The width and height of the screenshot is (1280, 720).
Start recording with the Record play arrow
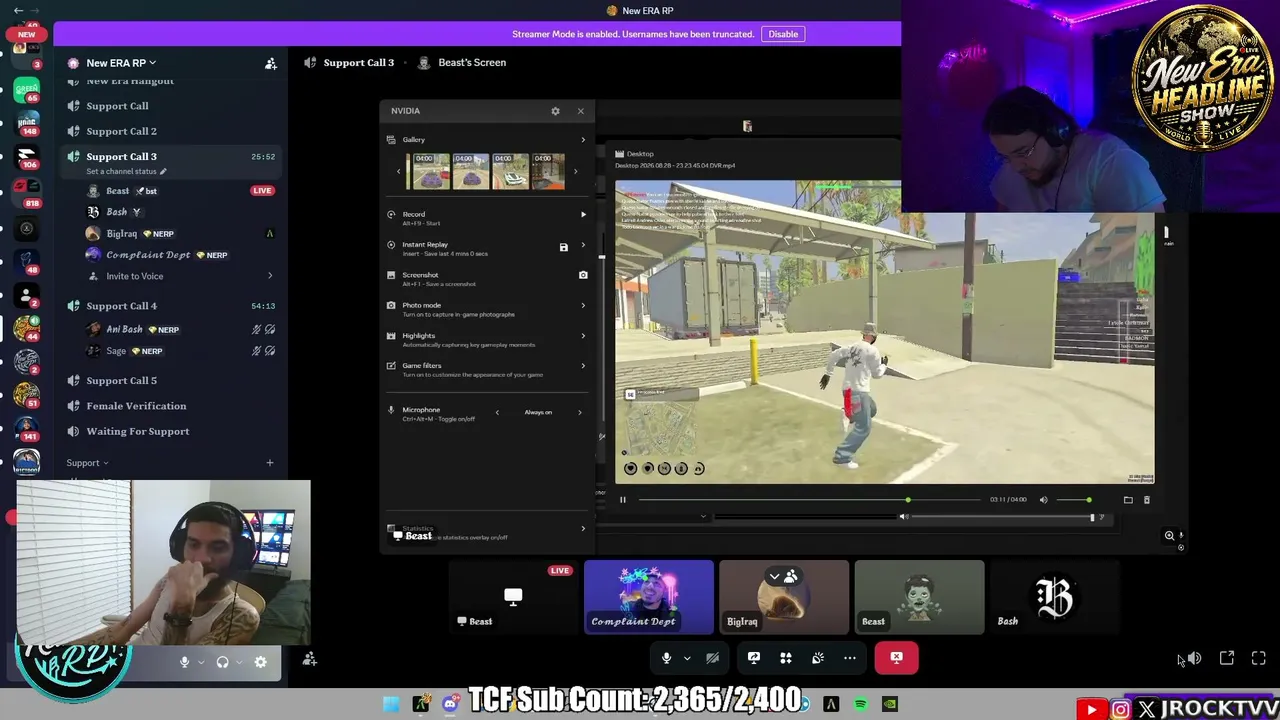point(583,214)
